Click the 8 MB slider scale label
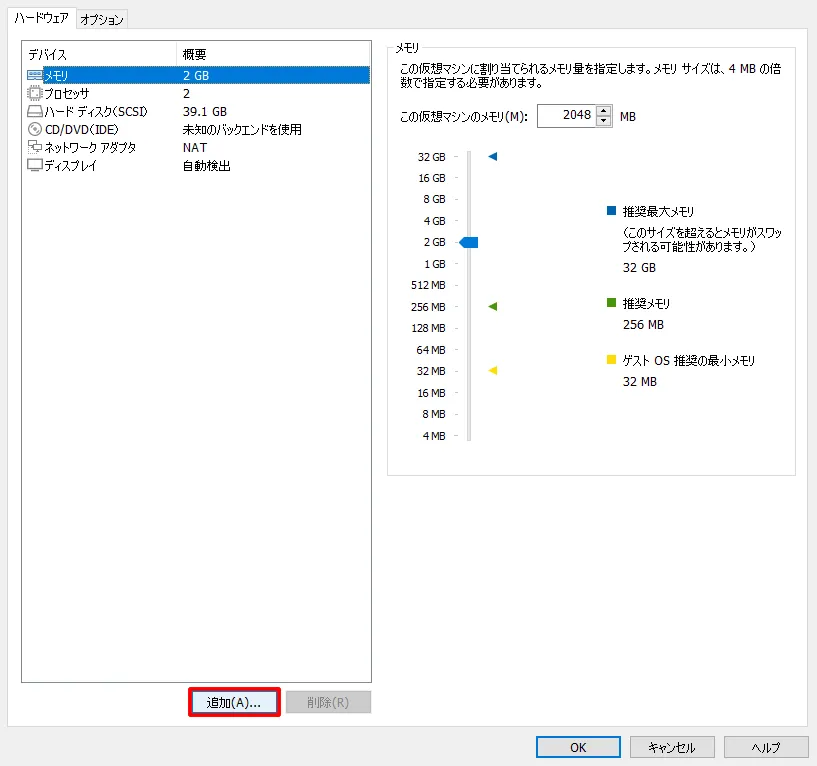Screen dimensions: 817x766 434,414
